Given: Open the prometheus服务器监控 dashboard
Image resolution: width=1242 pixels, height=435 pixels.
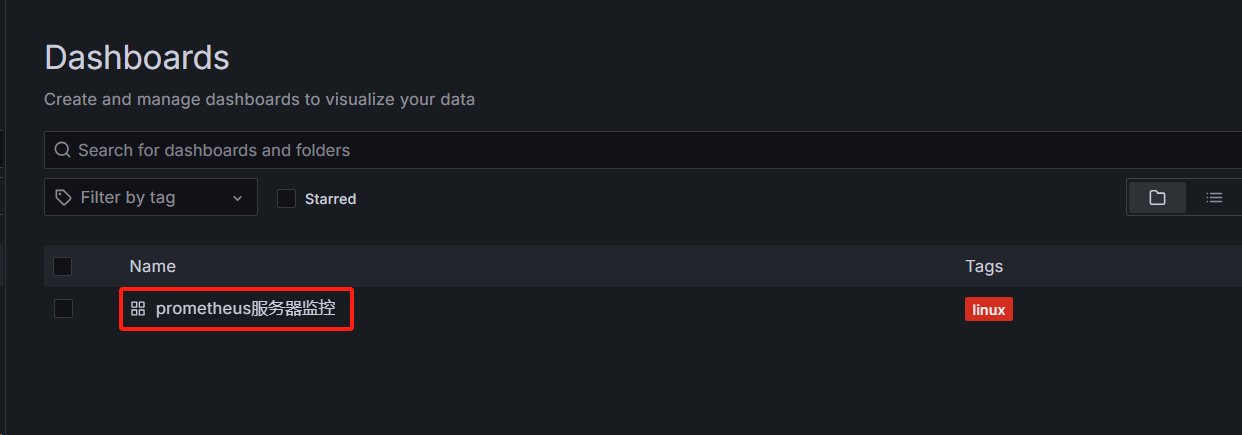Looking at the screenshot, I should (x=245, y=309).
